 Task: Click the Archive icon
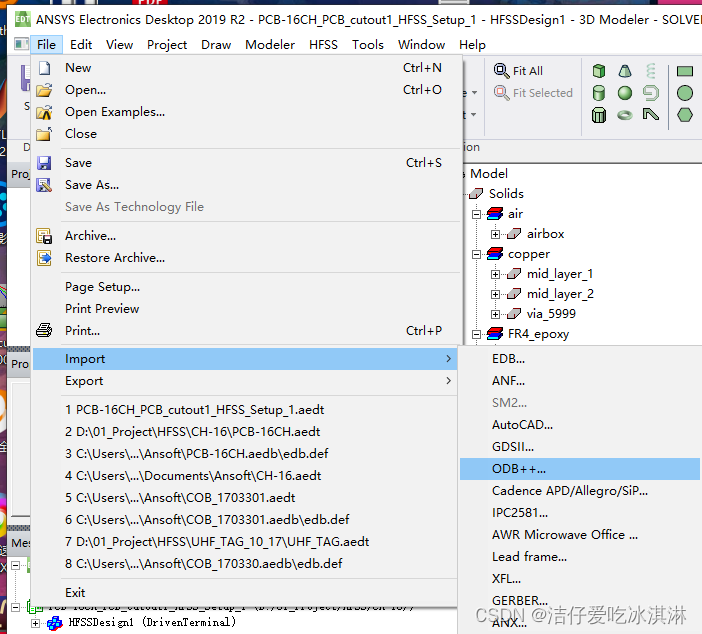click(44, 236)
